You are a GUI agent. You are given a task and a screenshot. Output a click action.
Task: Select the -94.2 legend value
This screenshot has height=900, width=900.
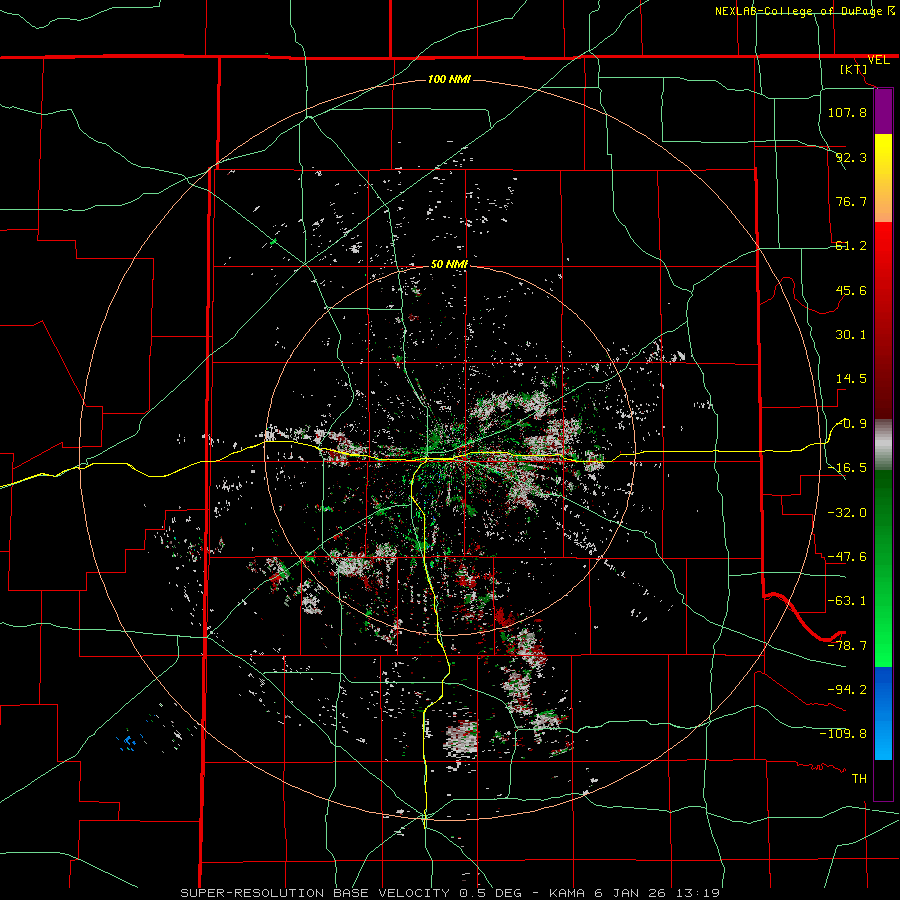(x=847, y=689)
